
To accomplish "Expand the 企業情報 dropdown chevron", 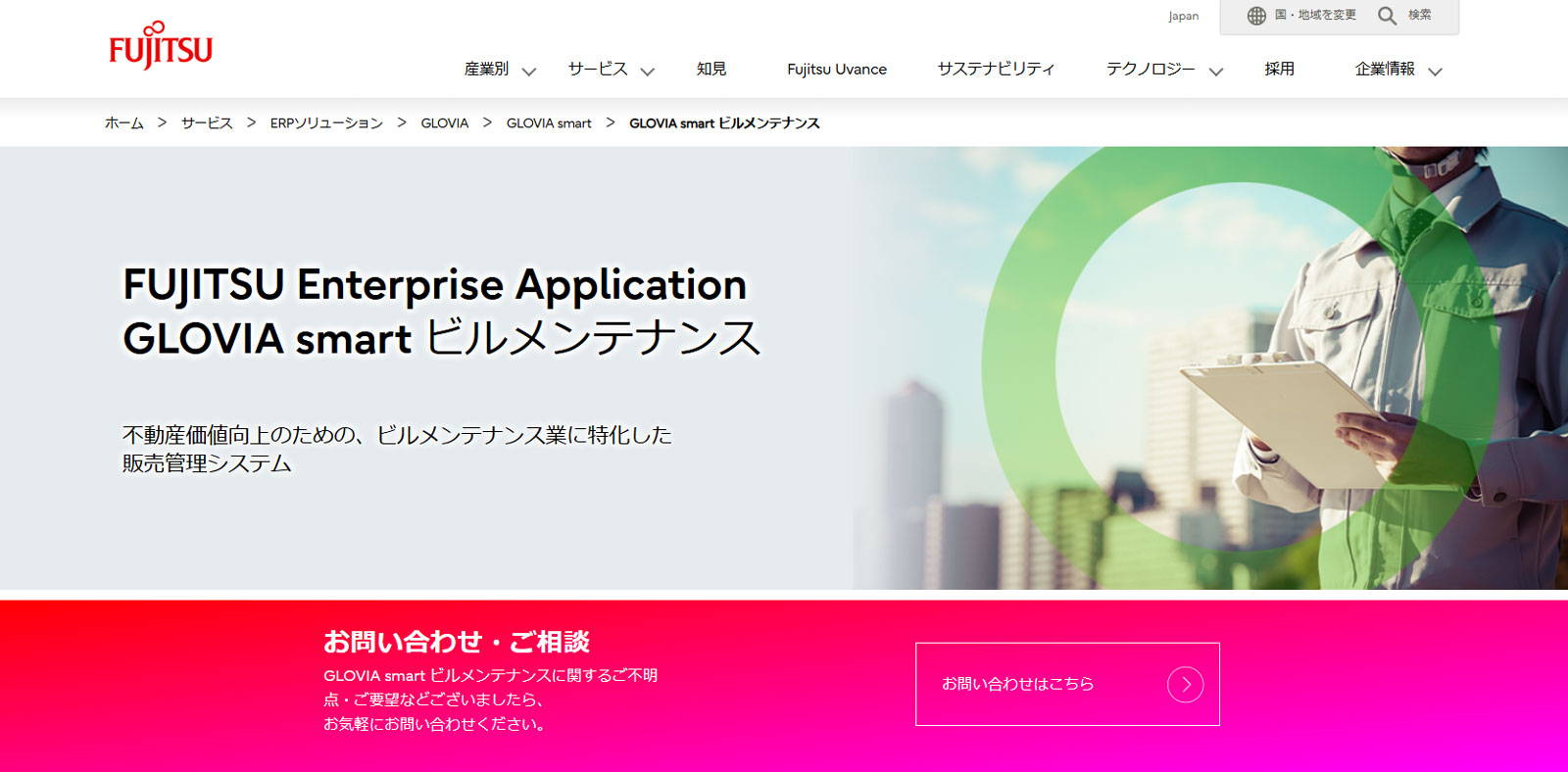I will [x=1436, y=72].
